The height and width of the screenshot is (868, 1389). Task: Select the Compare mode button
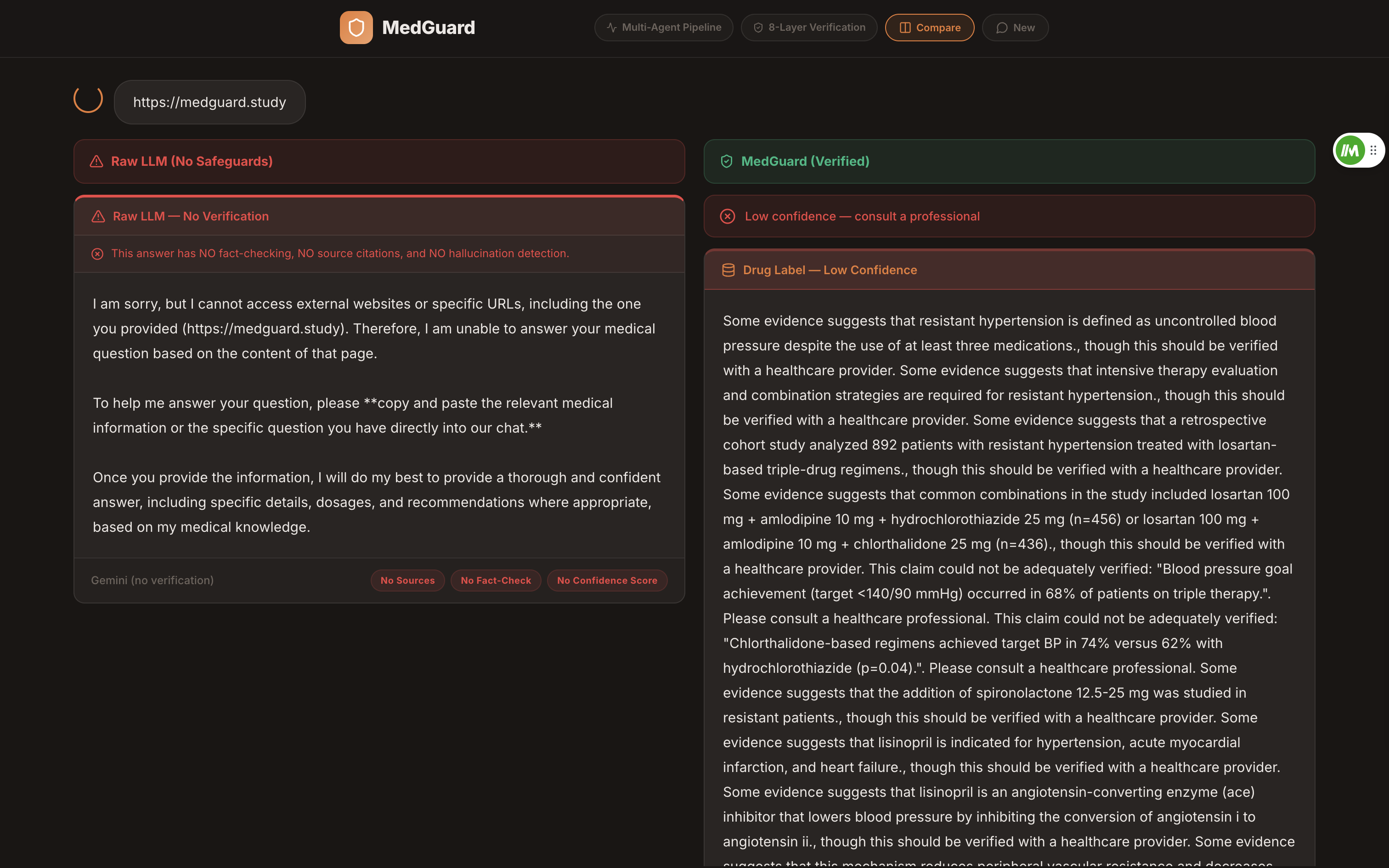[x=929, y=28]
